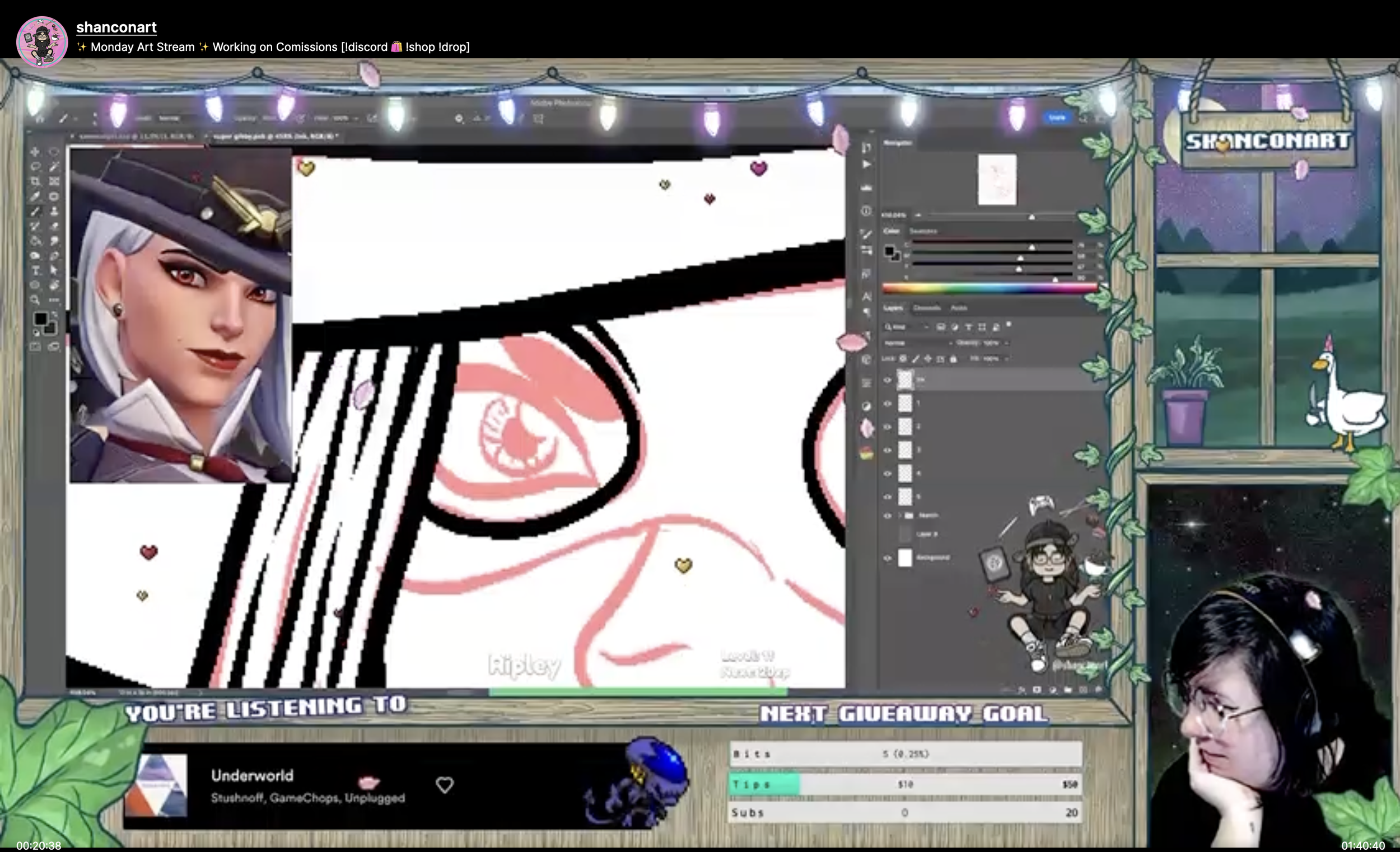Select the Path Selection arrow tool
Viewport: 1400px width, 852px height.
(54, 270)
